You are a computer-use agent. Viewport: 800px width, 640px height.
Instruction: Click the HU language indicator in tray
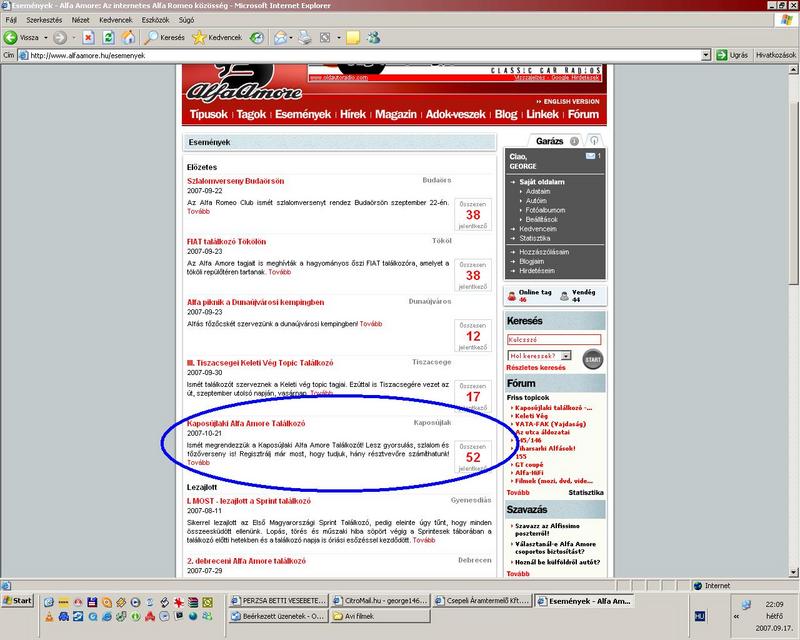pos(699,616)
